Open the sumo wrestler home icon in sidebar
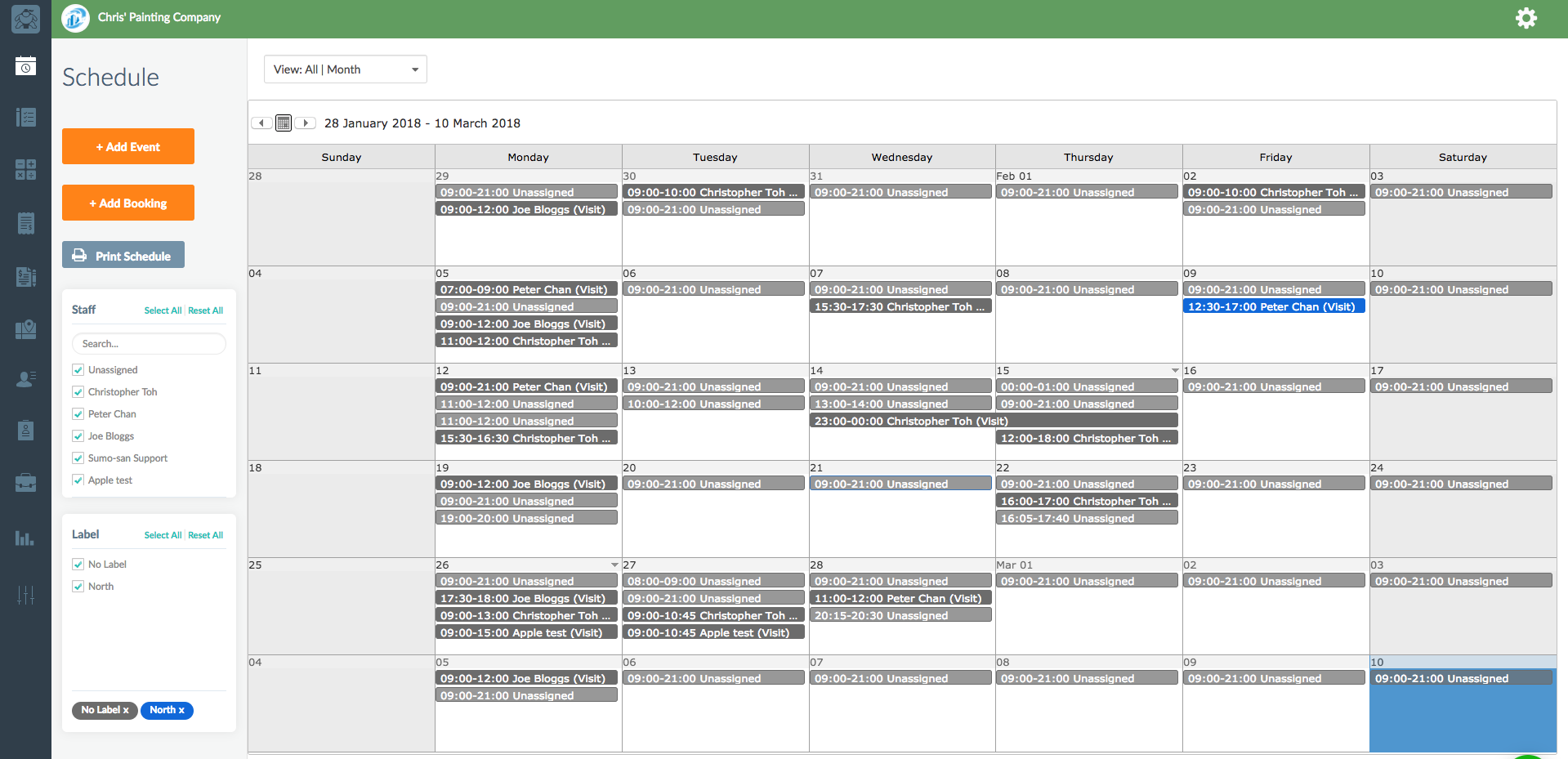 (25, 18)
